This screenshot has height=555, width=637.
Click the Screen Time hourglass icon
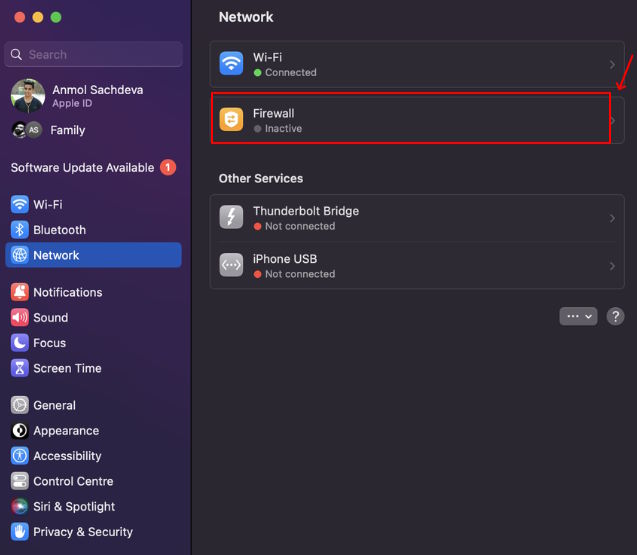tap(20, 368)
